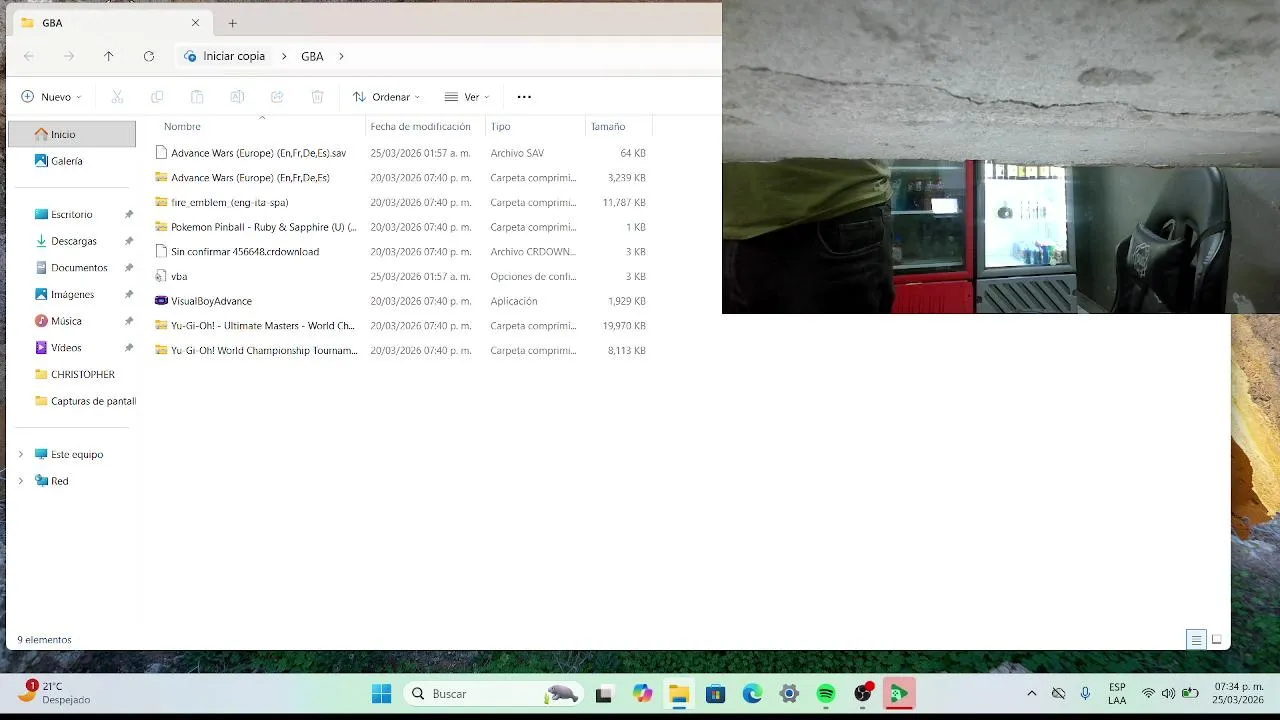Screen dimensions: 1280x720
Task: Switch to large thumbnails view icon
Action: (x=1217, y=640)
